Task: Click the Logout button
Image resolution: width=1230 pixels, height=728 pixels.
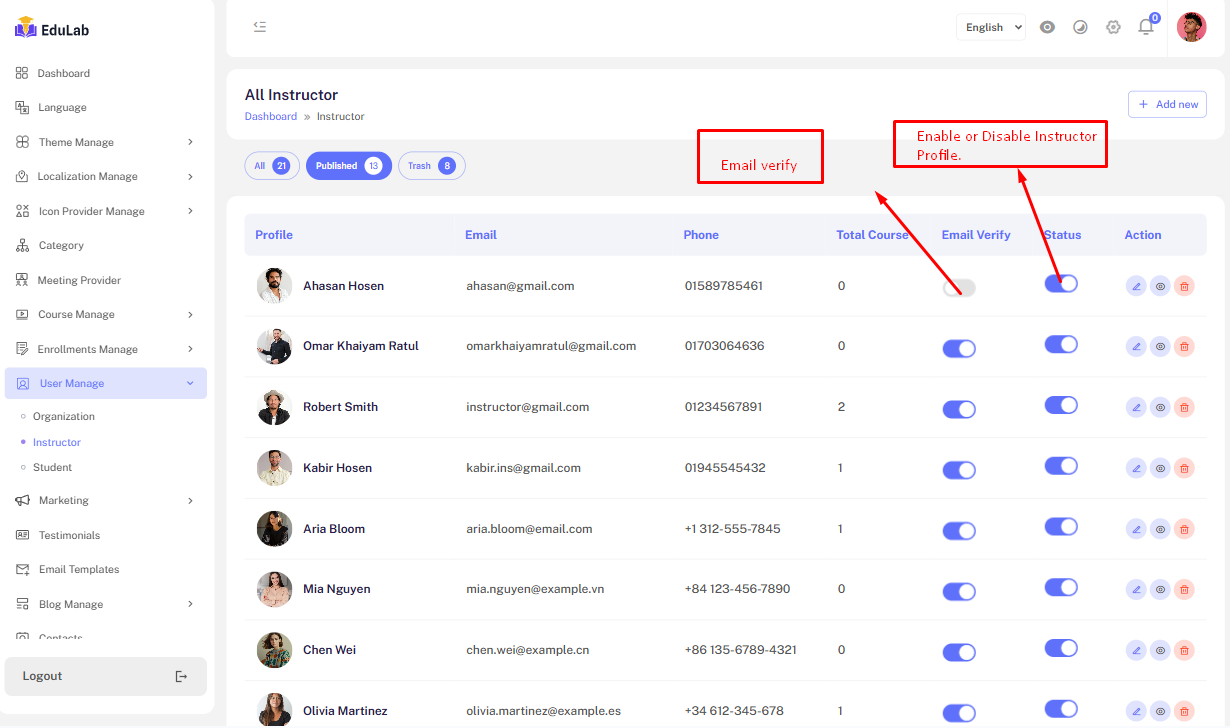Action: coord(105,676)
